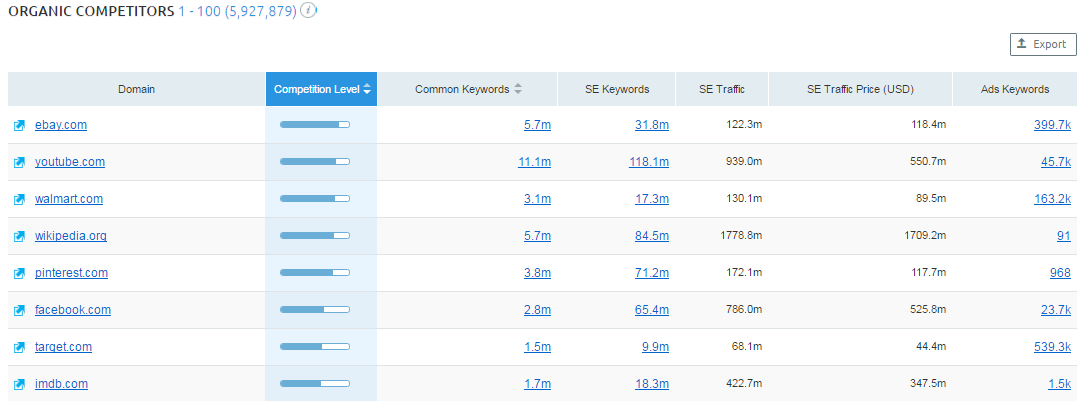Open the wikipedia.org domain link
The image size is (1079, 401).
71,236
